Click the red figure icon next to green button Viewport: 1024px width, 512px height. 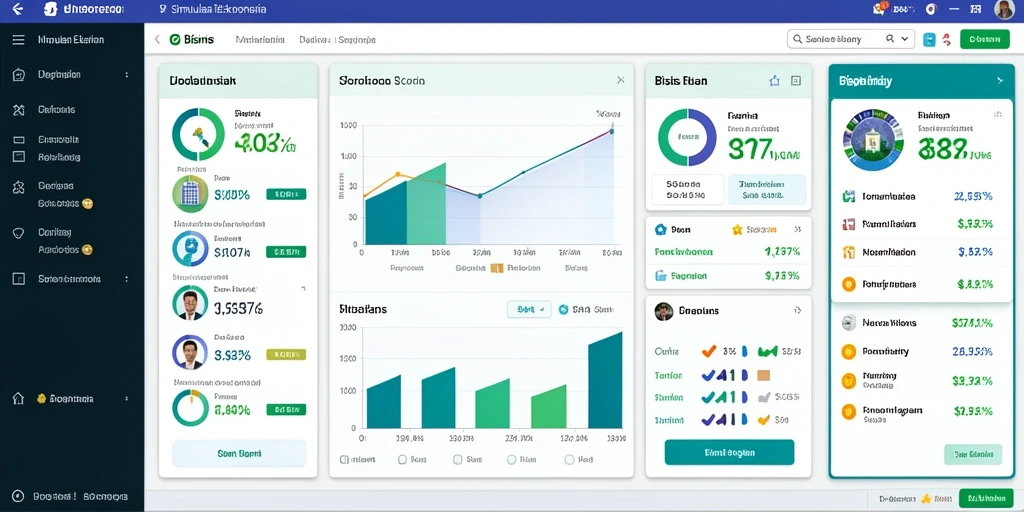[x=946, y=39]
